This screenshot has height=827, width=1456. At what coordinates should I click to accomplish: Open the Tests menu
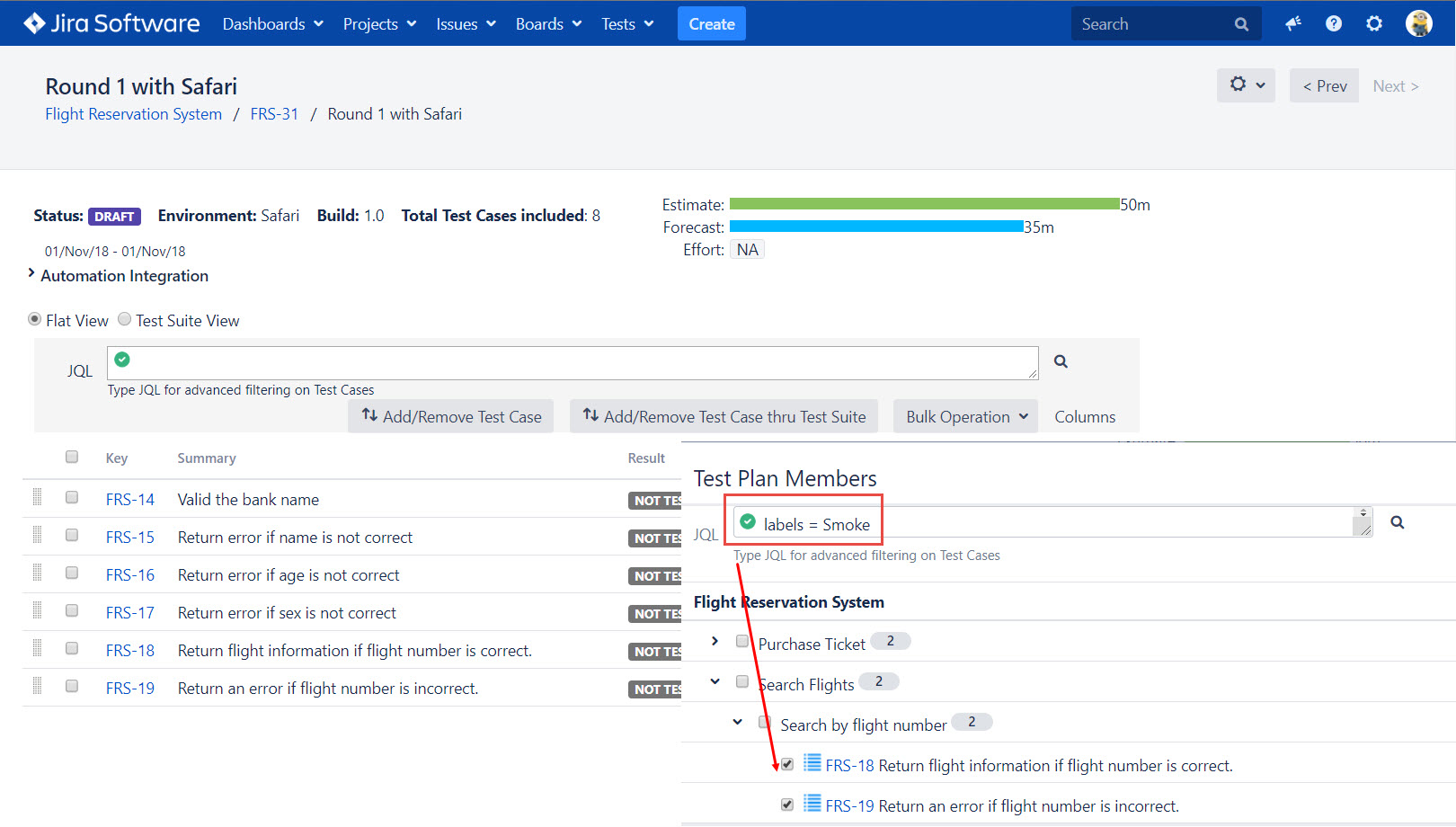pos(627,24)
